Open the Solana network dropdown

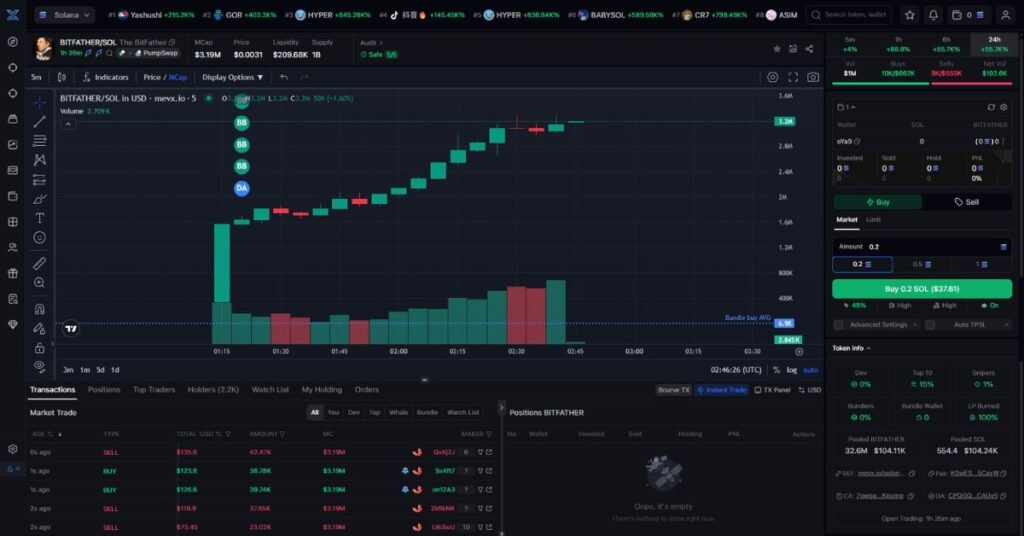pos(65,14)
